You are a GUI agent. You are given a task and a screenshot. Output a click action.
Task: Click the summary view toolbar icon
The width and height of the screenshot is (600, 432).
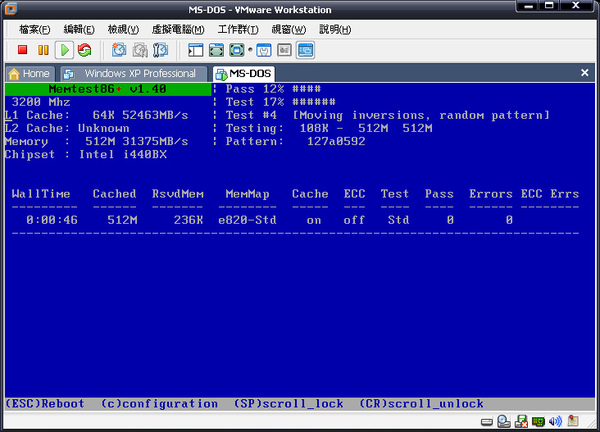pyautogui.click(x=264, y=50)
